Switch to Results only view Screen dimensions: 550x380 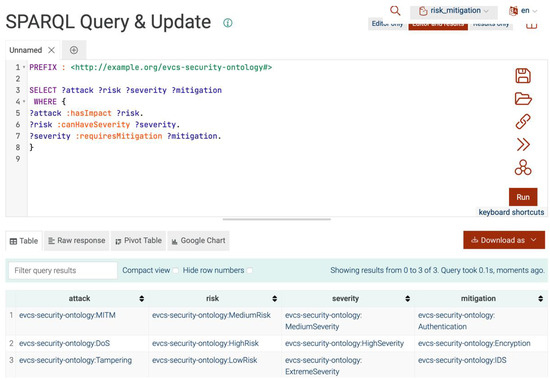coord(491,25)
